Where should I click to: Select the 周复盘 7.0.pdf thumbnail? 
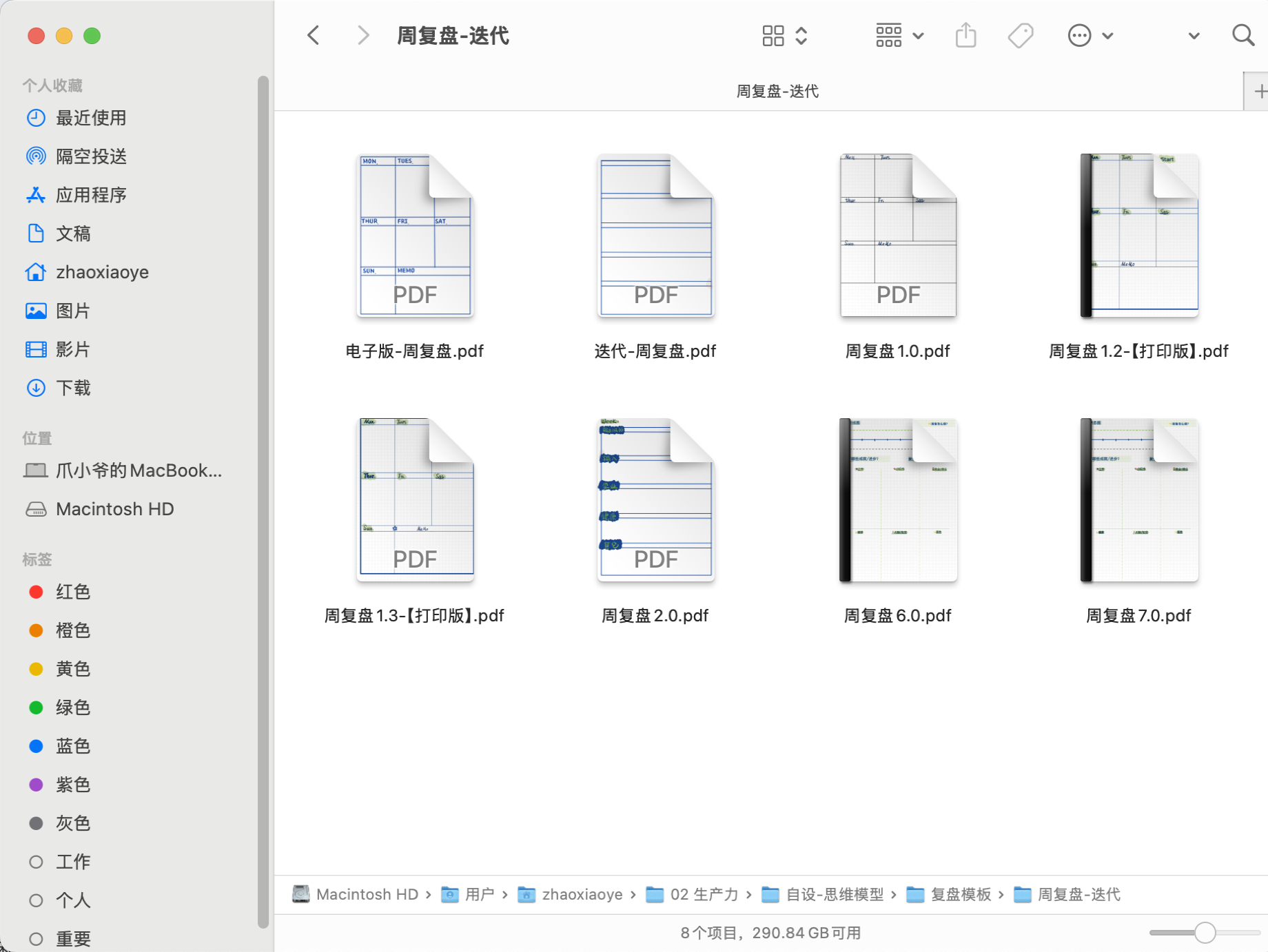point(1139,500)
